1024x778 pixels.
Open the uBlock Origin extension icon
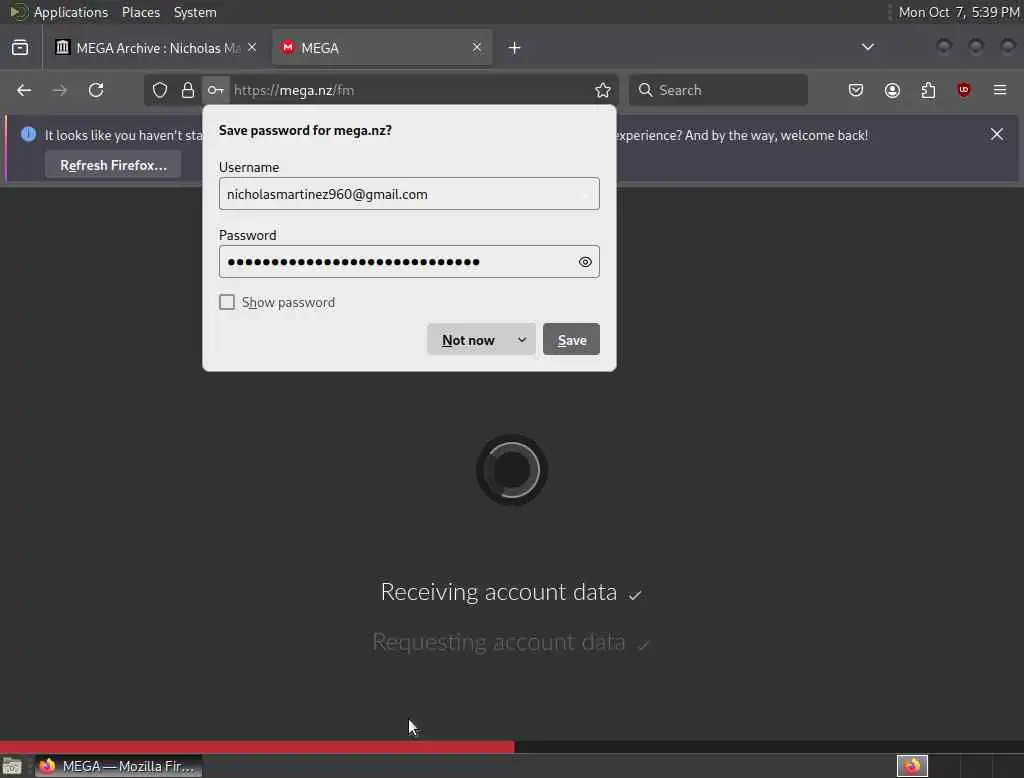pyautogui.click(x=963, y=90)
